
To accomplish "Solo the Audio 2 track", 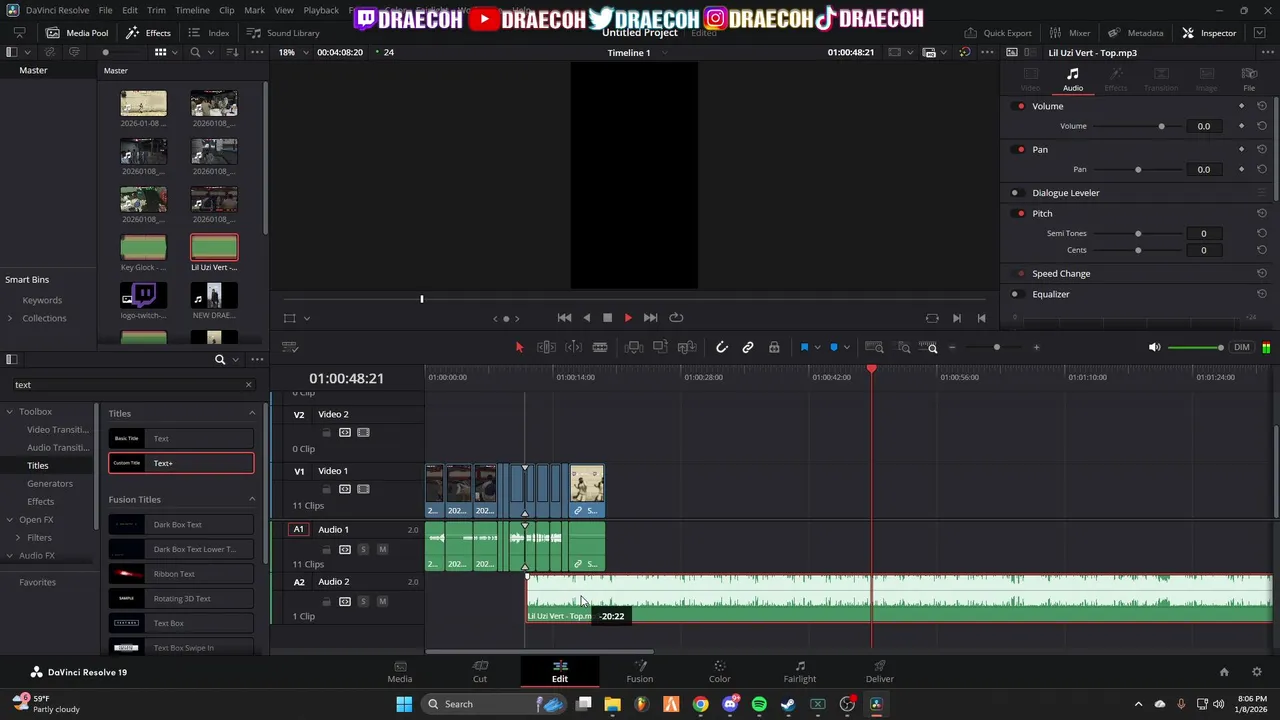I will pyautogui.click(x=363, y=601).
